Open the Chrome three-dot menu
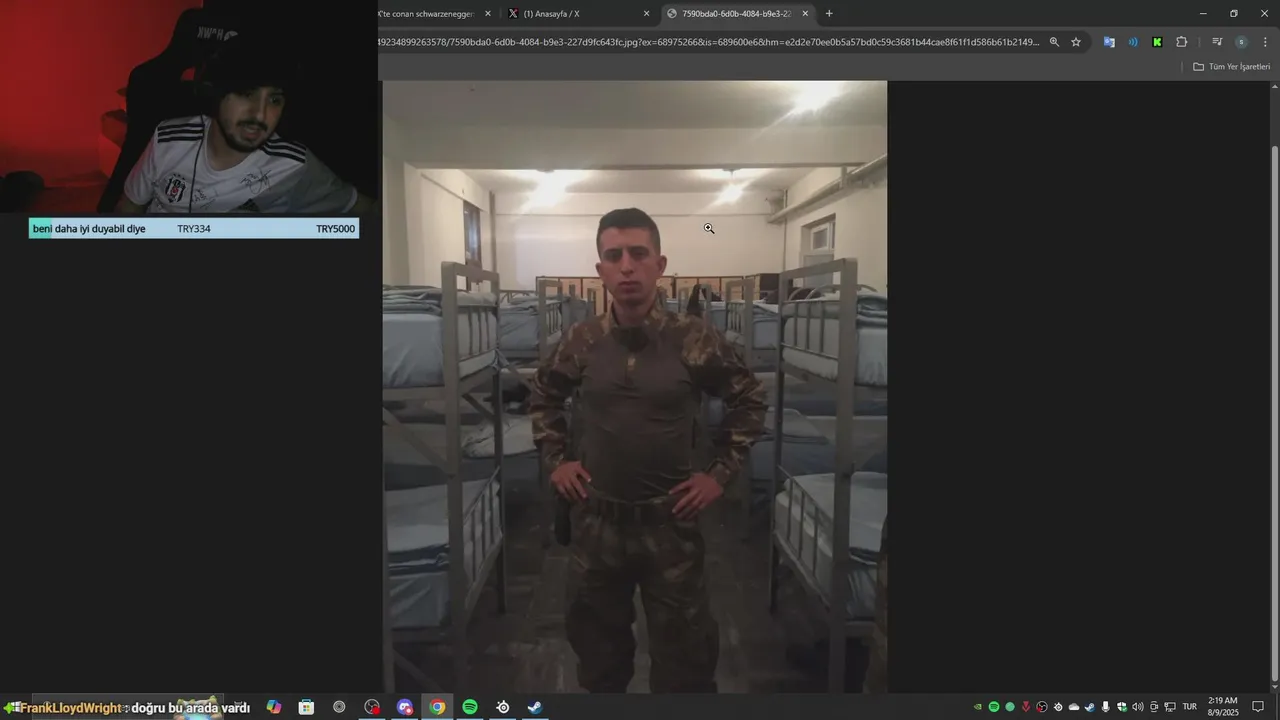The height and width of the screenshot is (720, 1280). (1266, 42)
